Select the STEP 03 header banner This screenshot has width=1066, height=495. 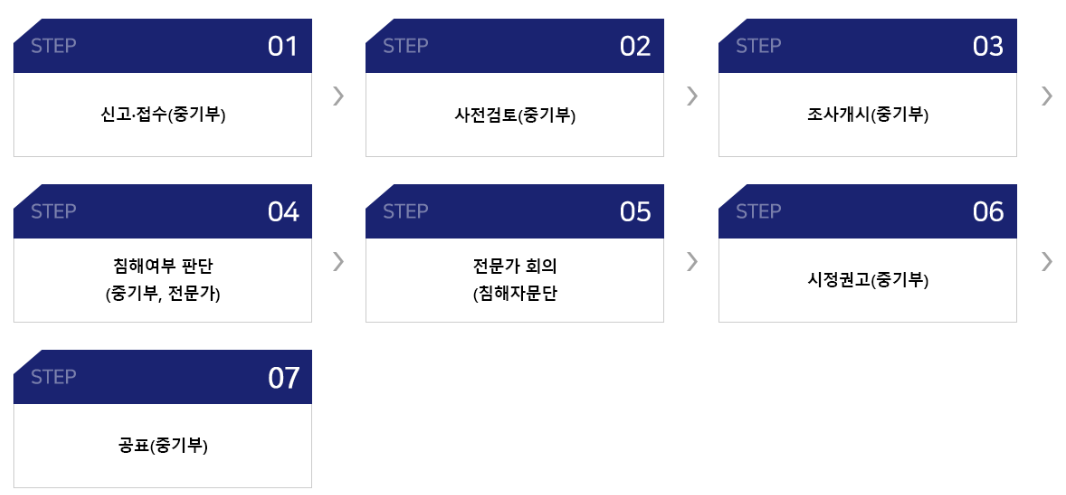click(x=867, y=46)
